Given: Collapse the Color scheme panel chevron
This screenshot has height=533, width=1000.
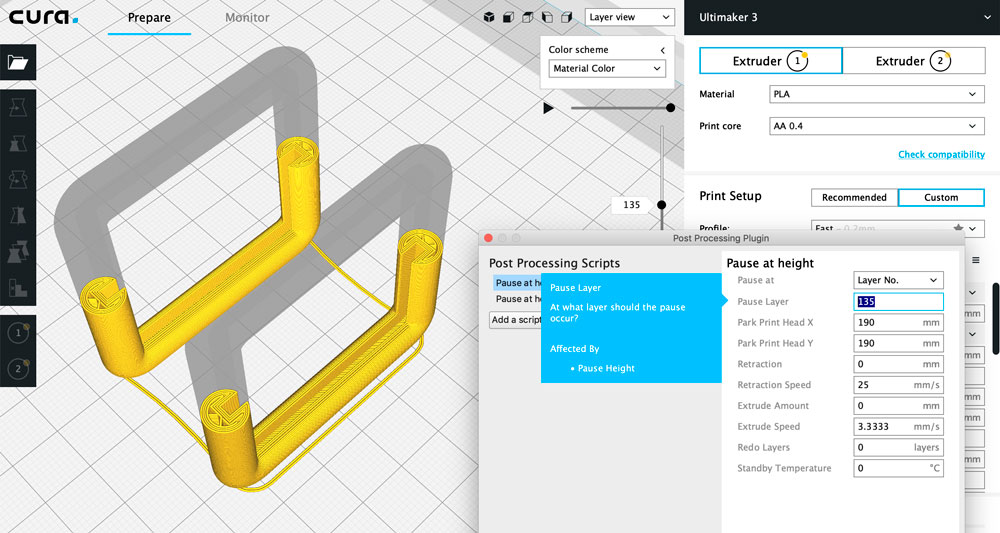Looking at the screenshot, I should coord(663,50).
